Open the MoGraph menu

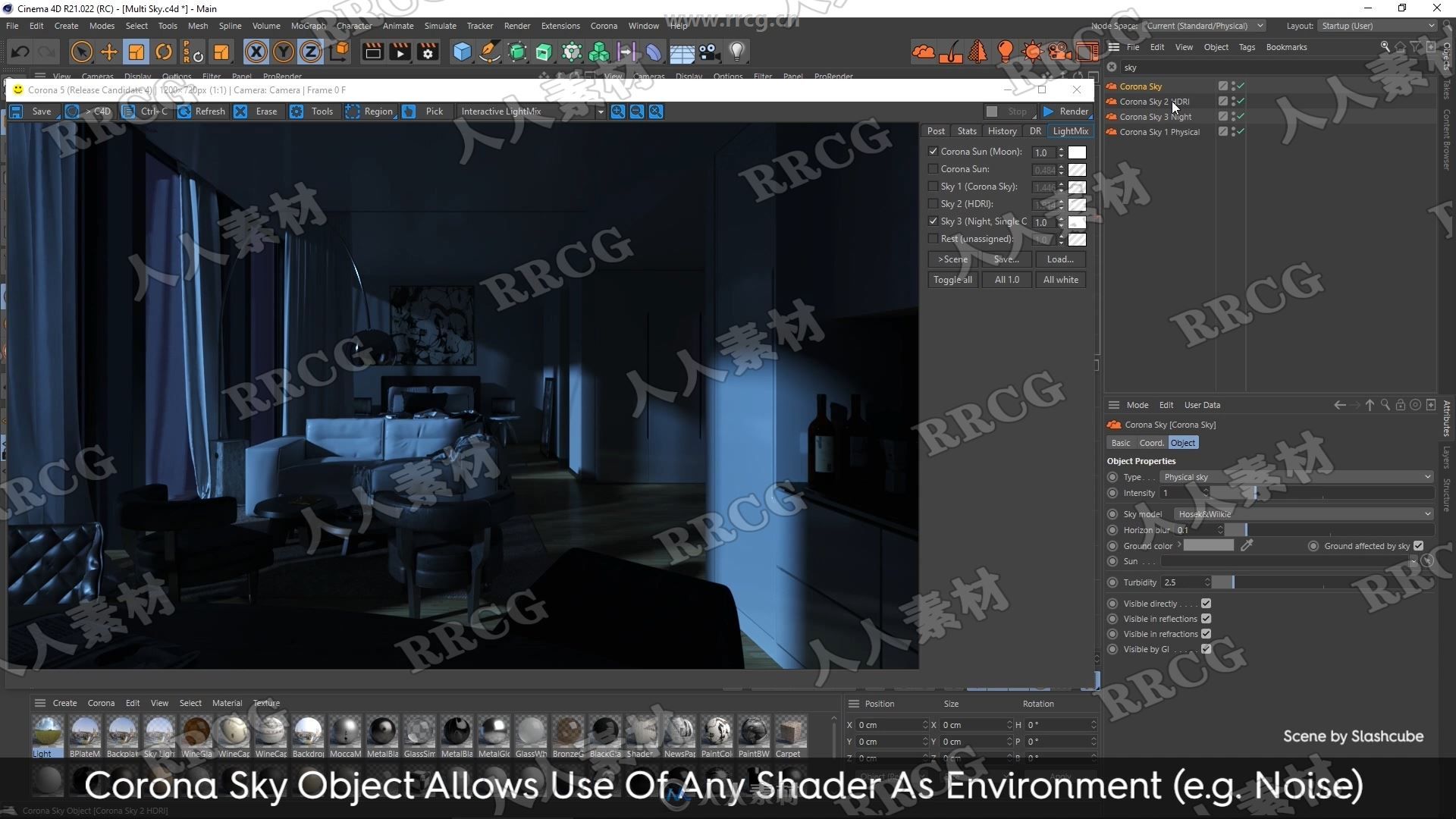click(x=308, y=26)
